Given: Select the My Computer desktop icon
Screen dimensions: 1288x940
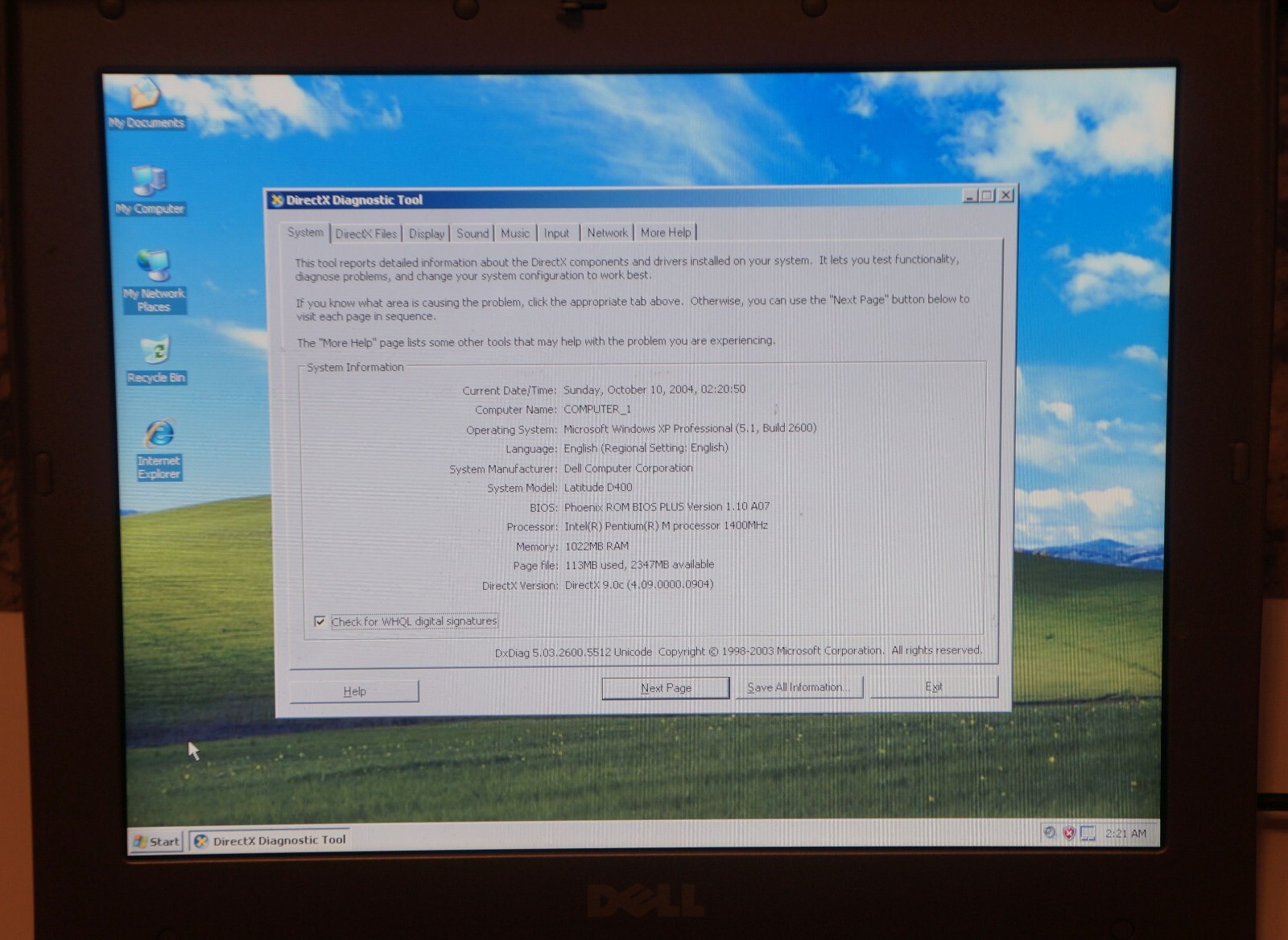Looking at the screenshot, I should pos(150,190).
